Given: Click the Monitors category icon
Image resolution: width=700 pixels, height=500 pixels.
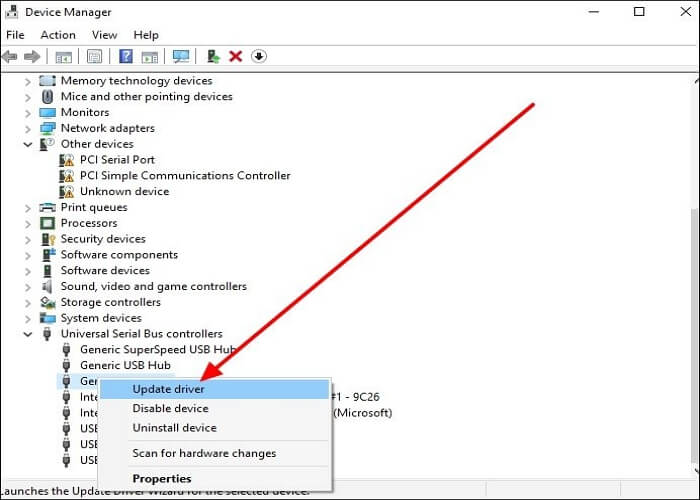Looking at the screenshot, I should pyautogui.click(x=47, y=112).
